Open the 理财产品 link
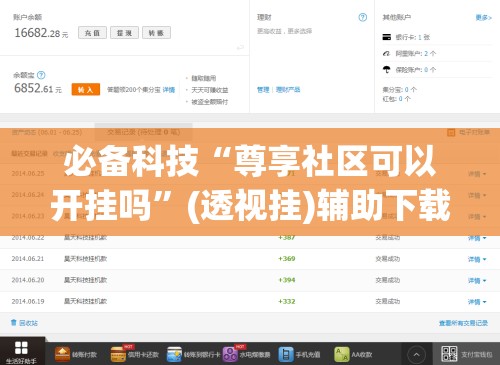This screenshot has height=365, width=500. 288,89
